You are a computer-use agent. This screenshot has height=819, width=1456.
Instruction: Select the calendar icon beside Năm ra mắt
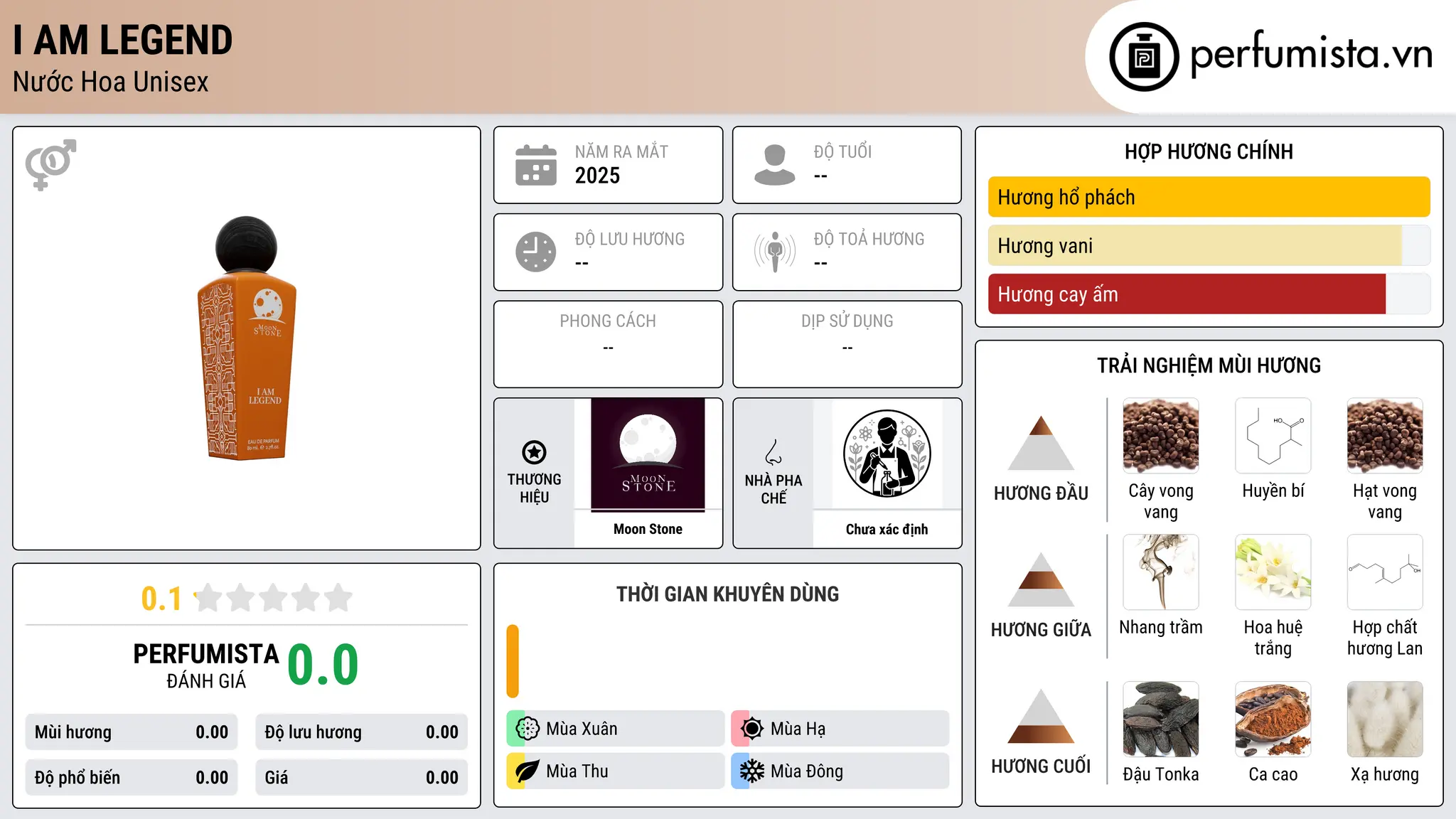[536, 165]
